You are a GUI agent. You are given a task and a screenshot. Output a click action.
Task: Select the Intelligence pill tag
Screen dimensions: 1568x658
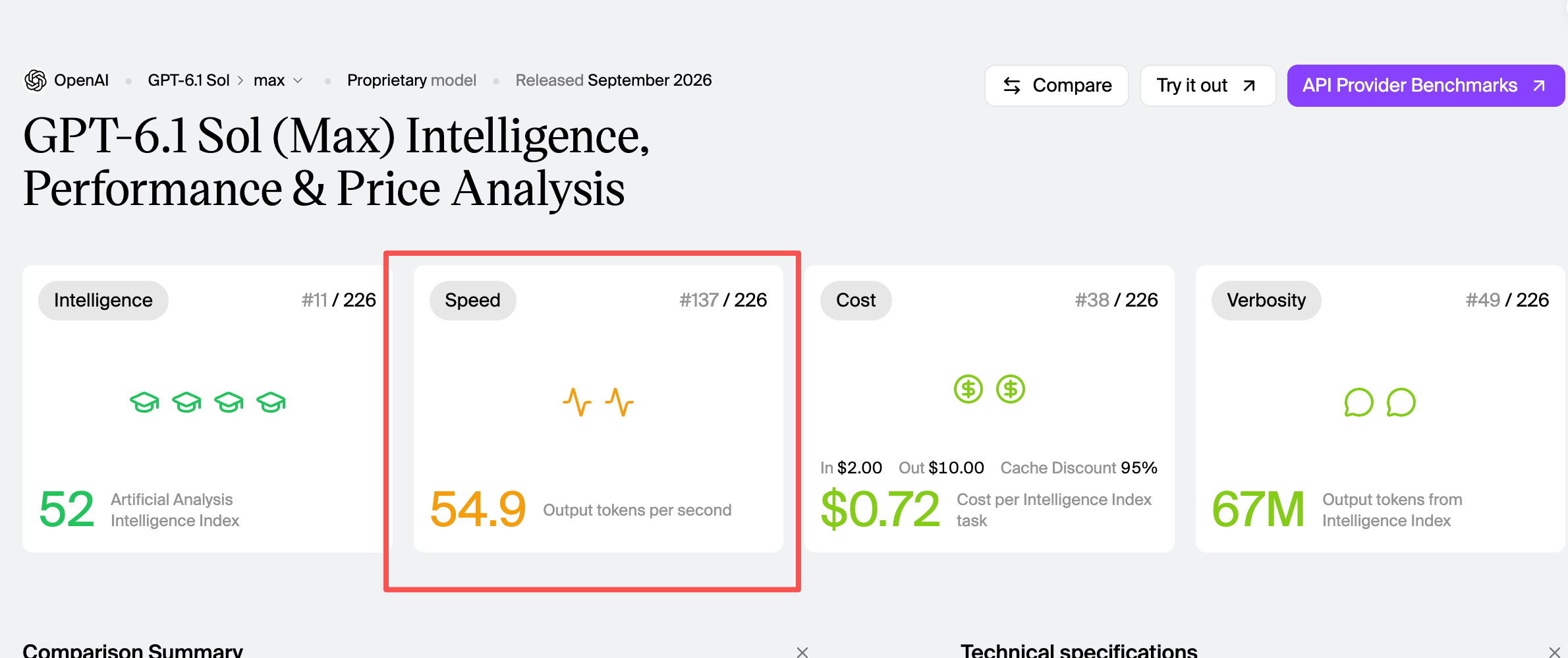click(103, 301)
